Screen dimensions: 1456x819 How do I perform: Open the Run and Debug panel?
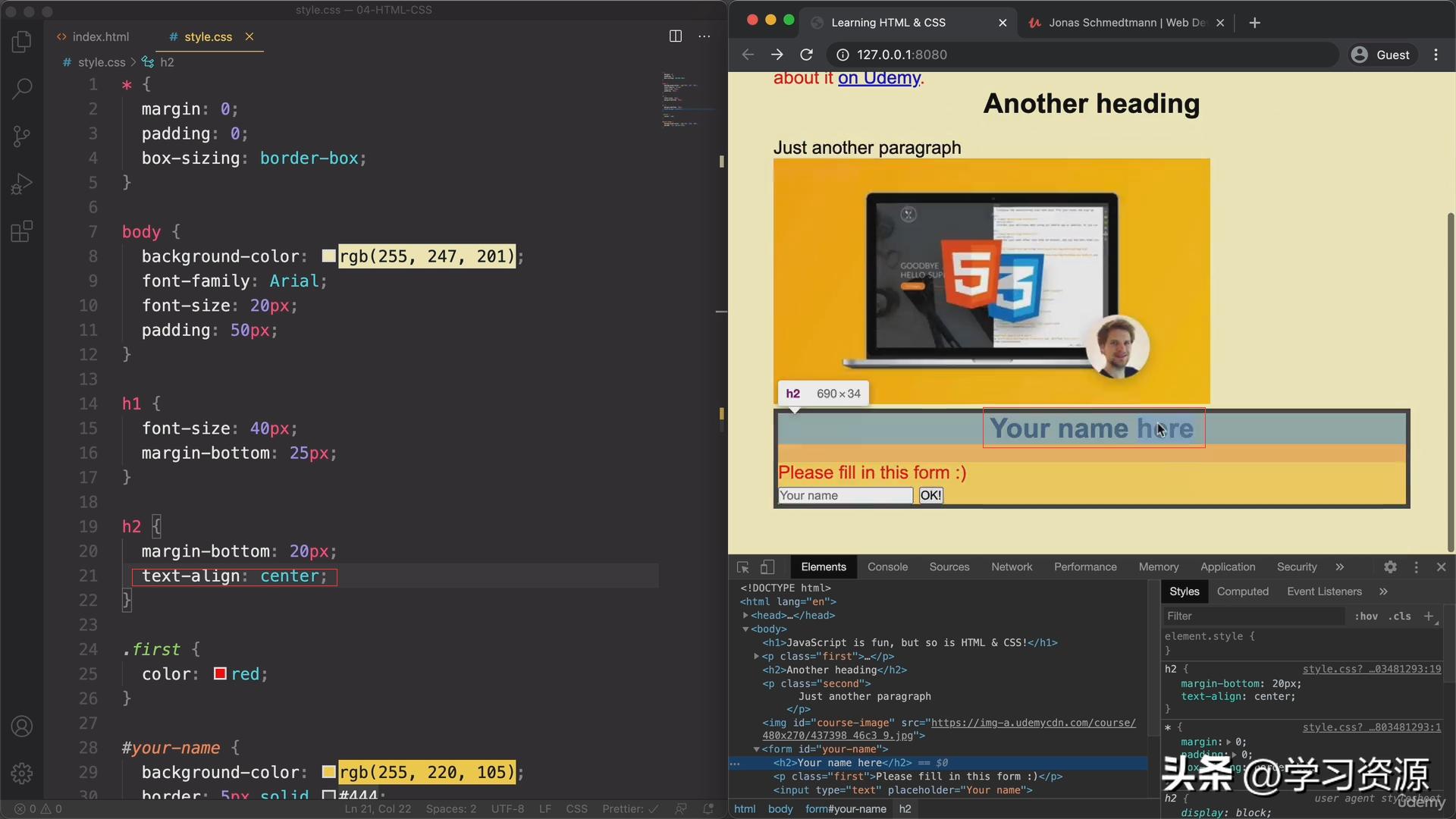pyautogui.click(x=21, y=183)
